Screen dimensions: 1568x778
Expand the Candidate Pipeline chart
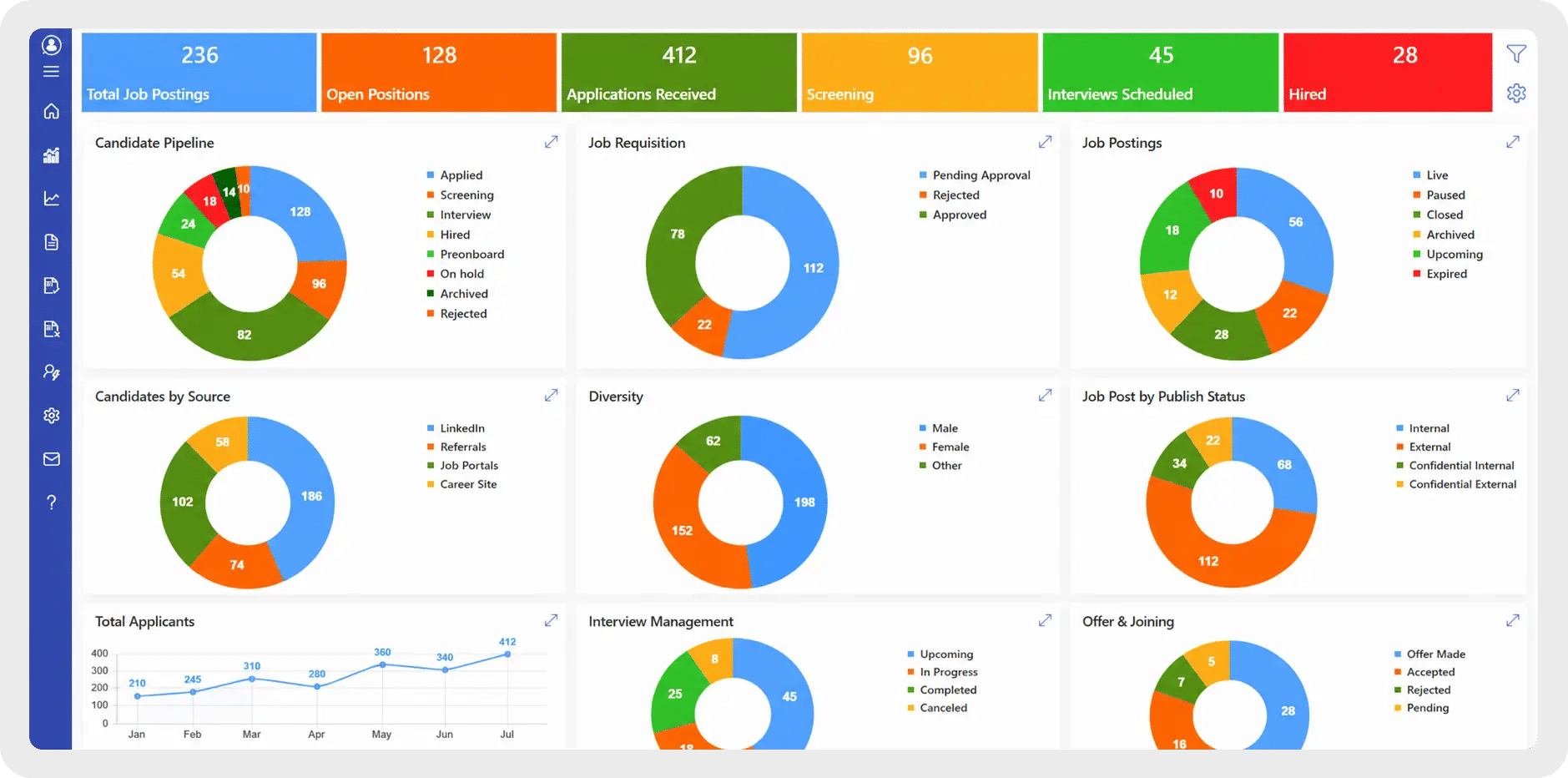551,142
